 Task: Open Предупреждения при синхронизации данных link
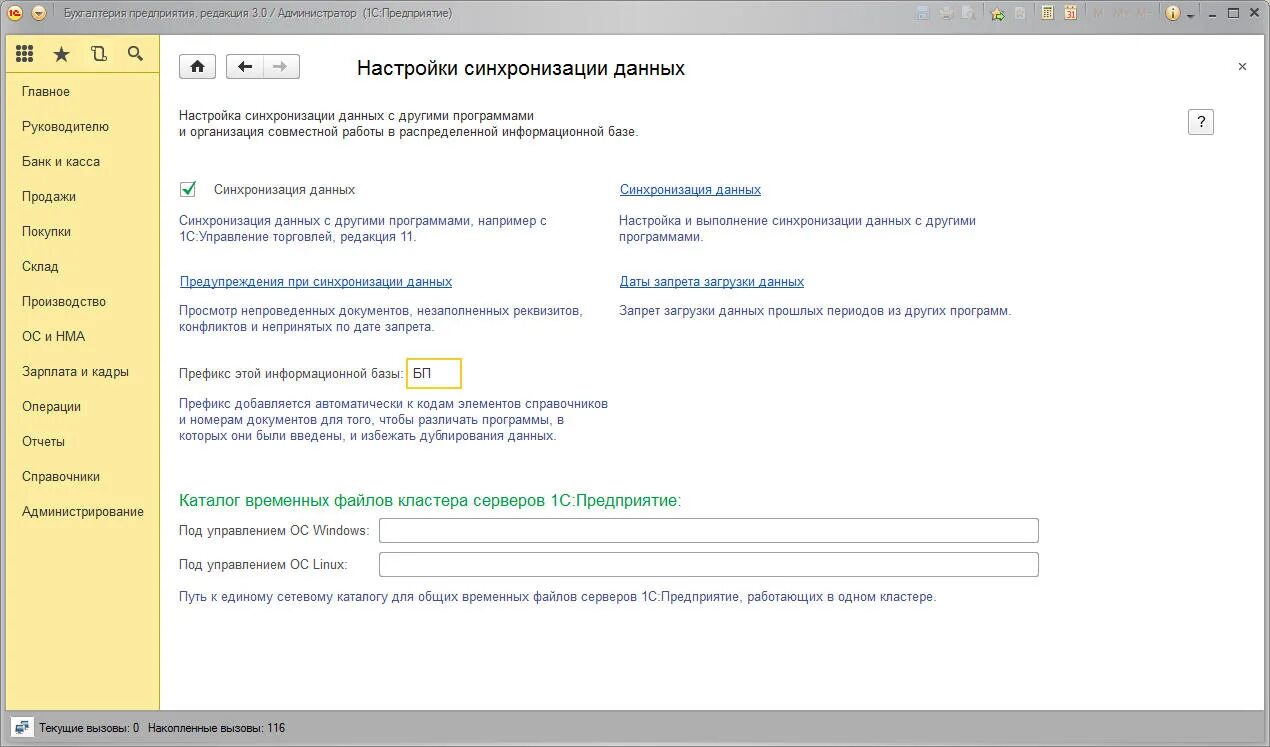315,281
